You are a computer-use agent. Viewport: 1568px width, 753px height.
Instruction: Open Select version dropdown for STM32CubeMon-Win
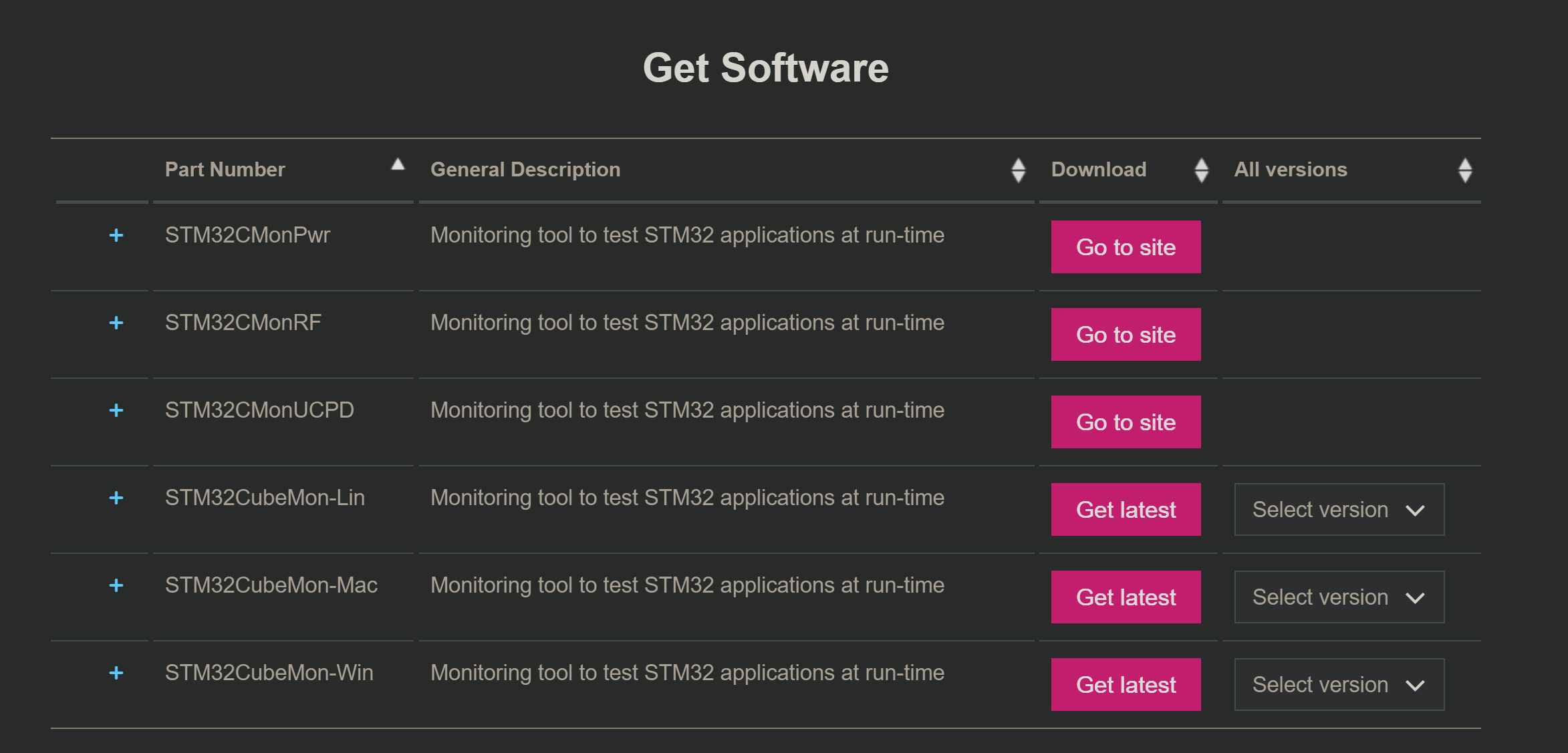tap(1339, 685)
